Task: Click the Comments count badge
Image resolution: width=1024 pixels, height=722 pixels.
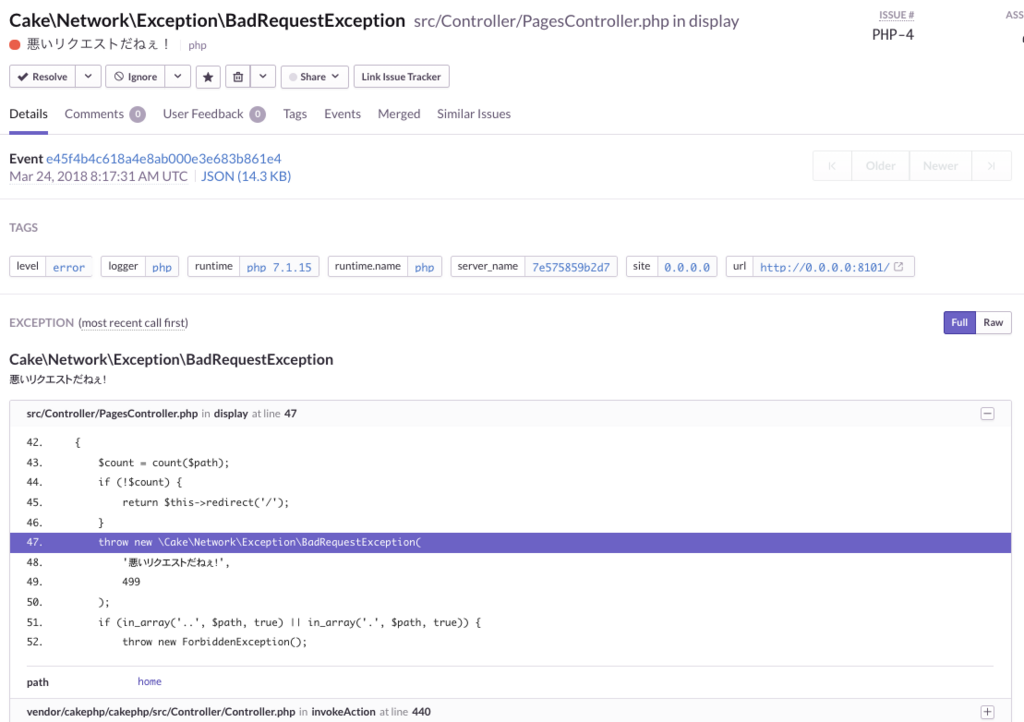Action: click(x=137, y=114)
